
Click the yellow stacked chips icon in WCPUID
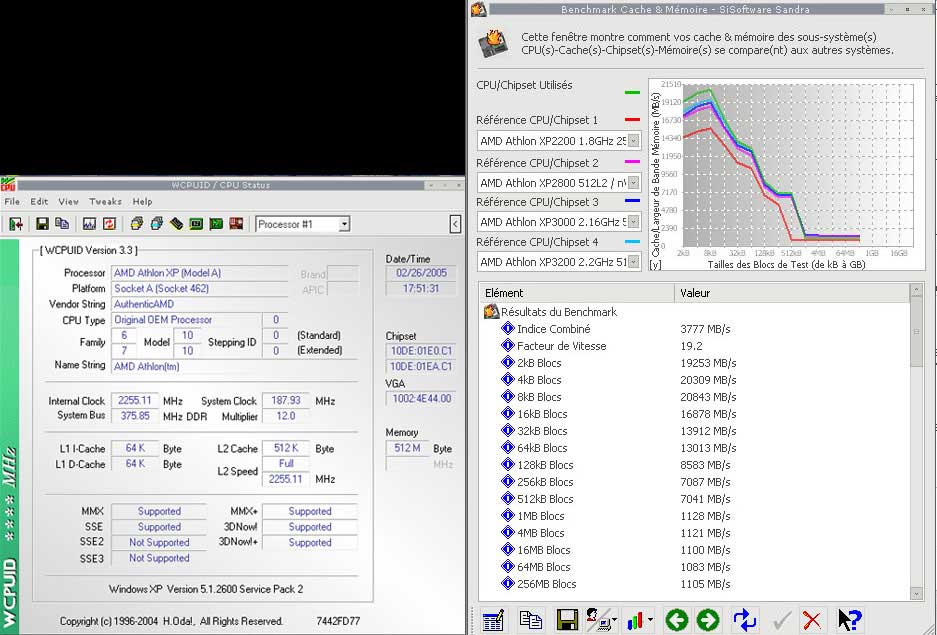click(x=136, y=224)
